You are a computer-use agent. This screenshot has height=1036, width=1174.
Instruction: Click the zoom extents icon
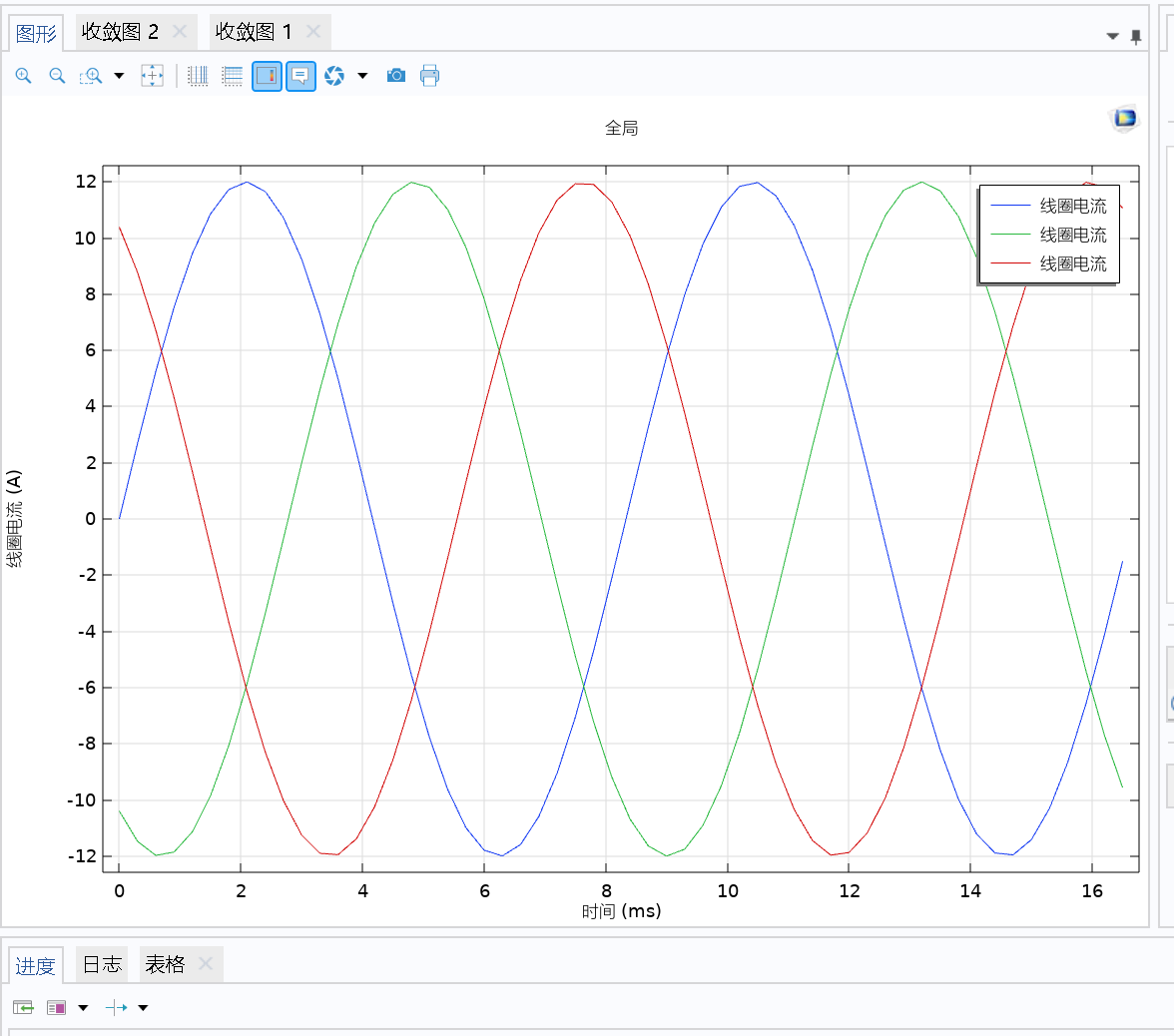pyautogui.click(x=152, y=76)
